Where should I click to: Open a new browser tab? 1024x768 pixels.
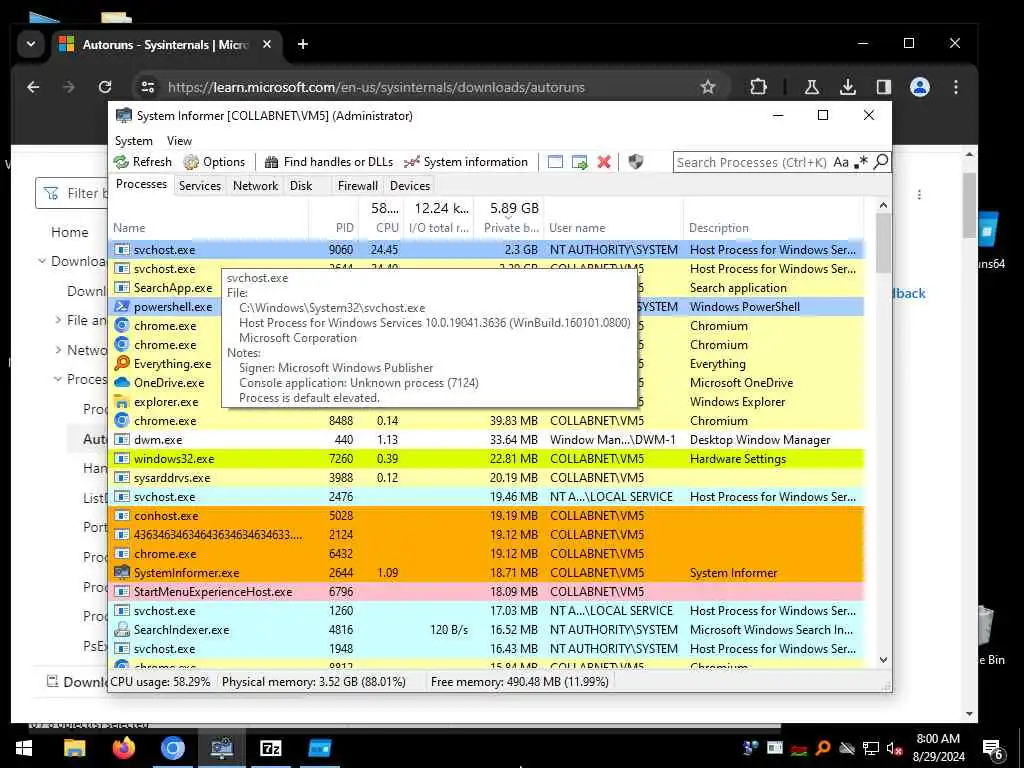click(302, 44)
